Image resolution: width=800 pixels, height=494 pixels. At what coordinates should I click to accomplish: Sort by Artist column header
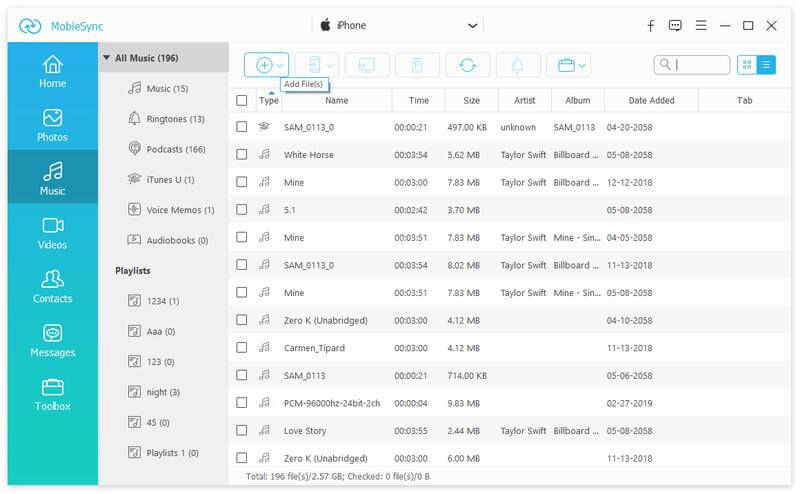point(524,101)
